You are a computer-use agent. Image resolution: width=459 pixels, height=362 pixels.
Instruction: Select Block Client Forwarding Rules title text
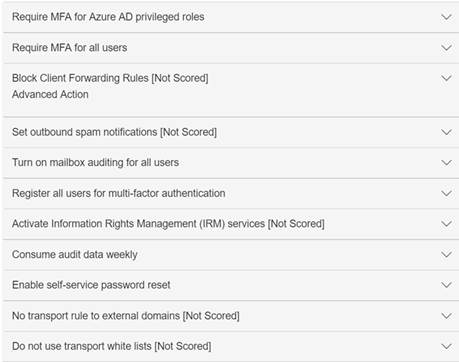click(110, 78)
